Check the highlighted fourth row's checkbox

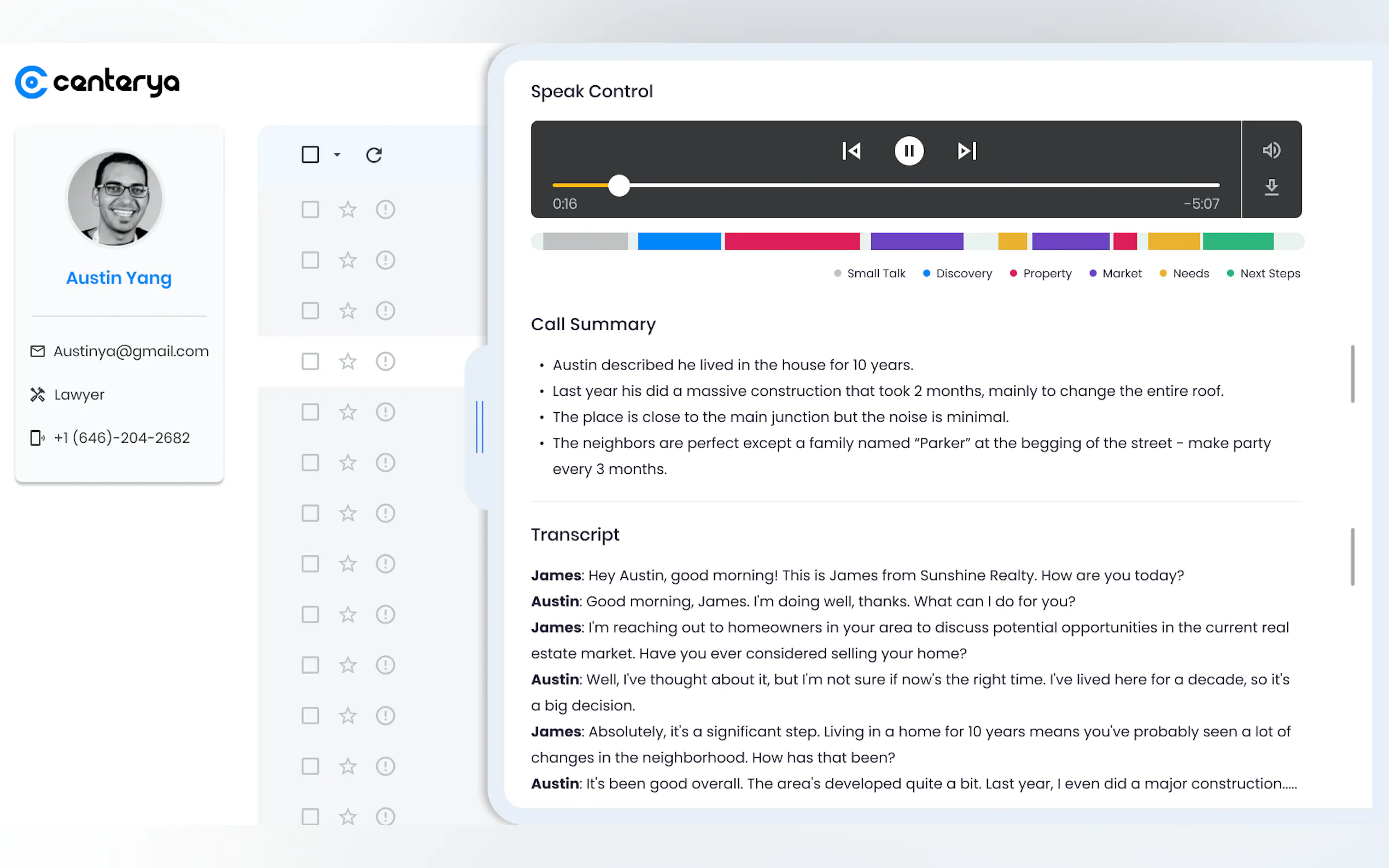click(310, 361)
